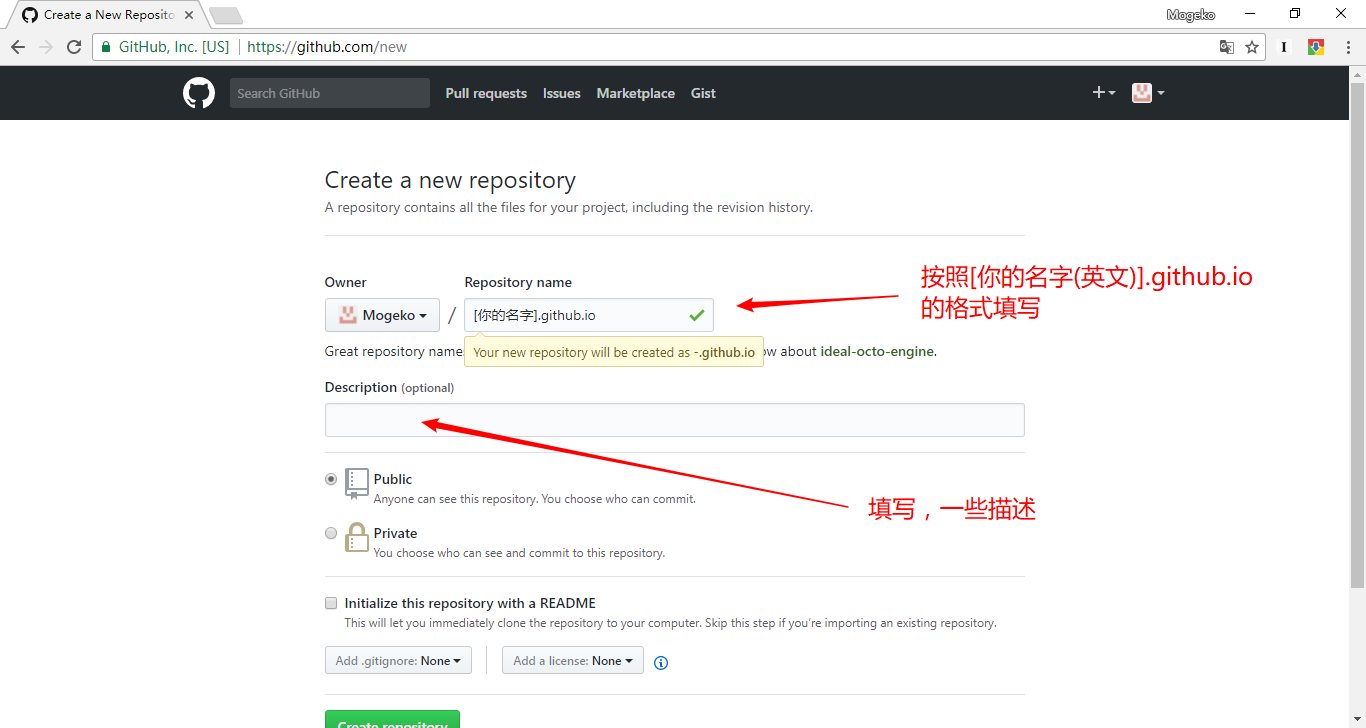Select the Public repository option

331,479
